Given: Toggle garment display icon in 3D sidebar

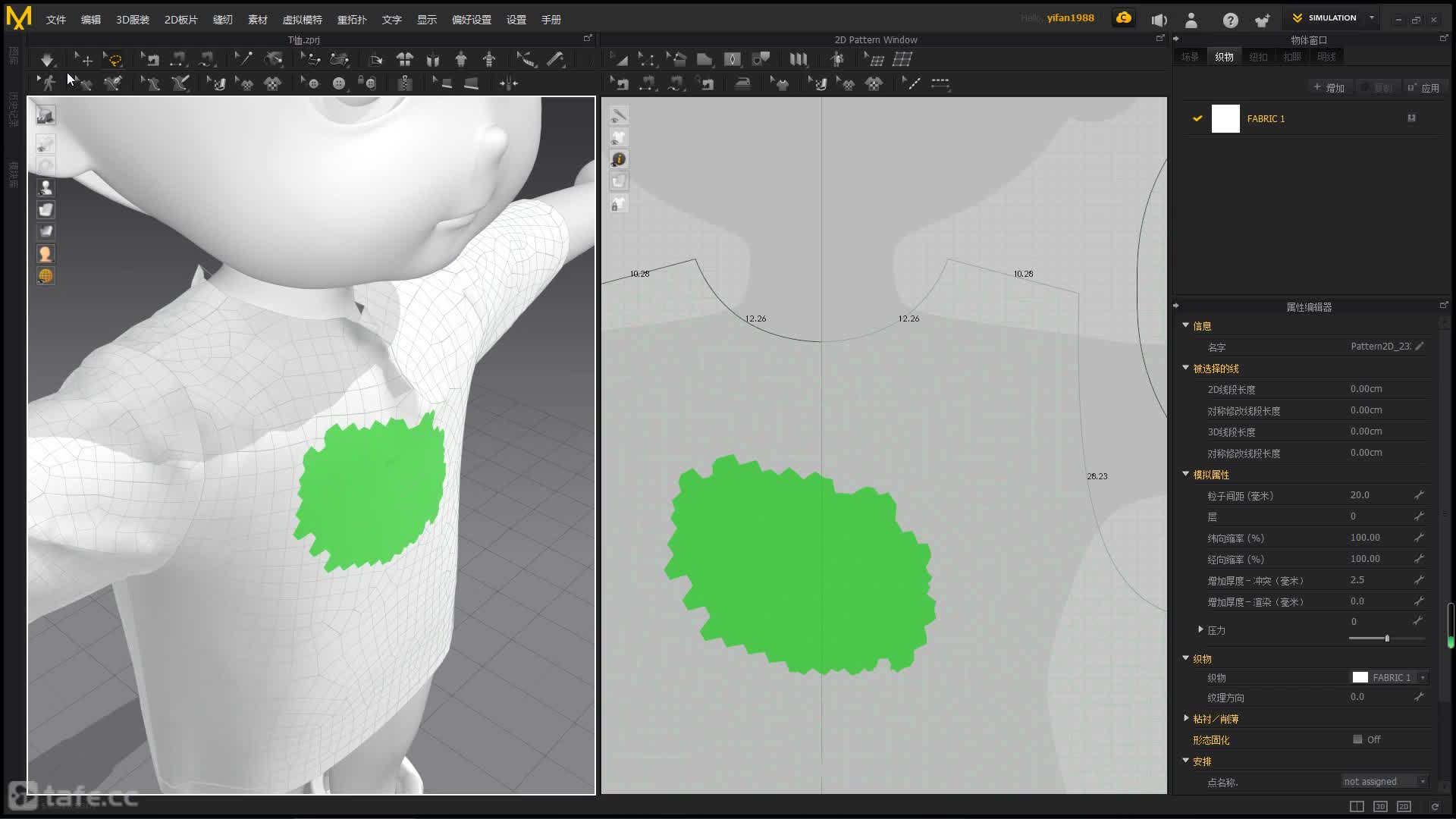Looking at the screenshot, I should tap(45, 209).
